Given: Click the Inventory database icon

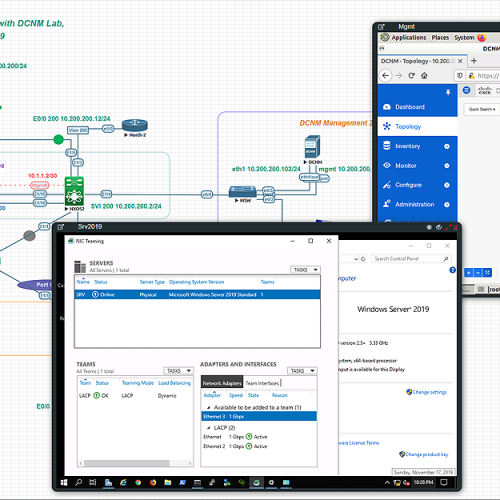Looking at the screenshot, I should coord(387,146).
